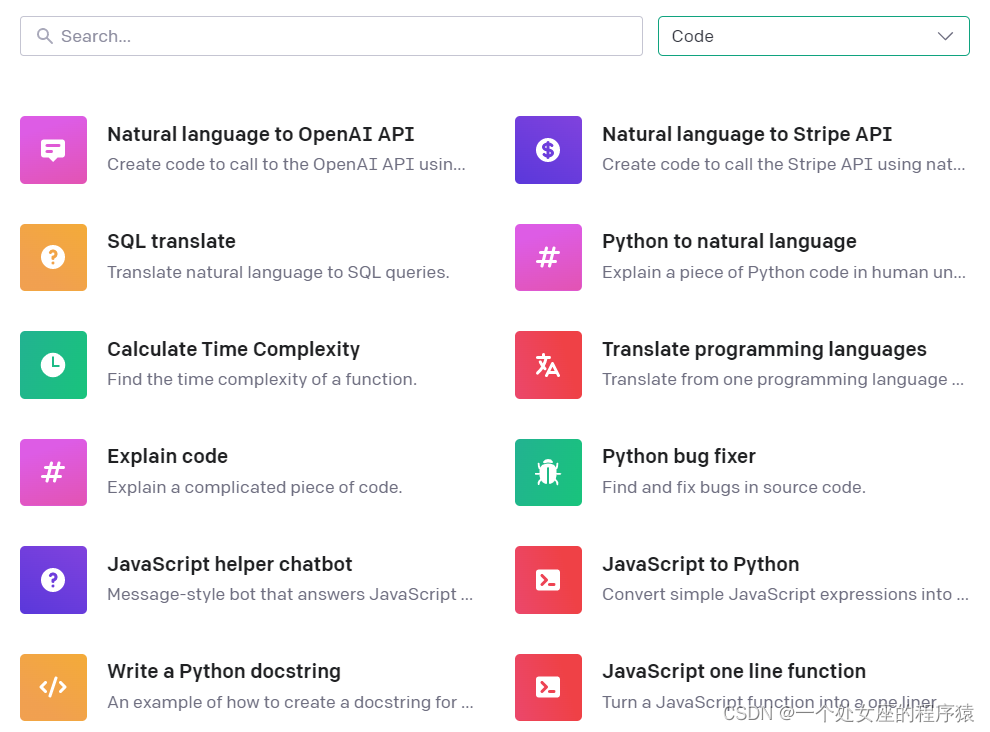Screen dimensions: 990x732
Task: Select the orange SQL translate question mark icon
Action: pos(53,257)
